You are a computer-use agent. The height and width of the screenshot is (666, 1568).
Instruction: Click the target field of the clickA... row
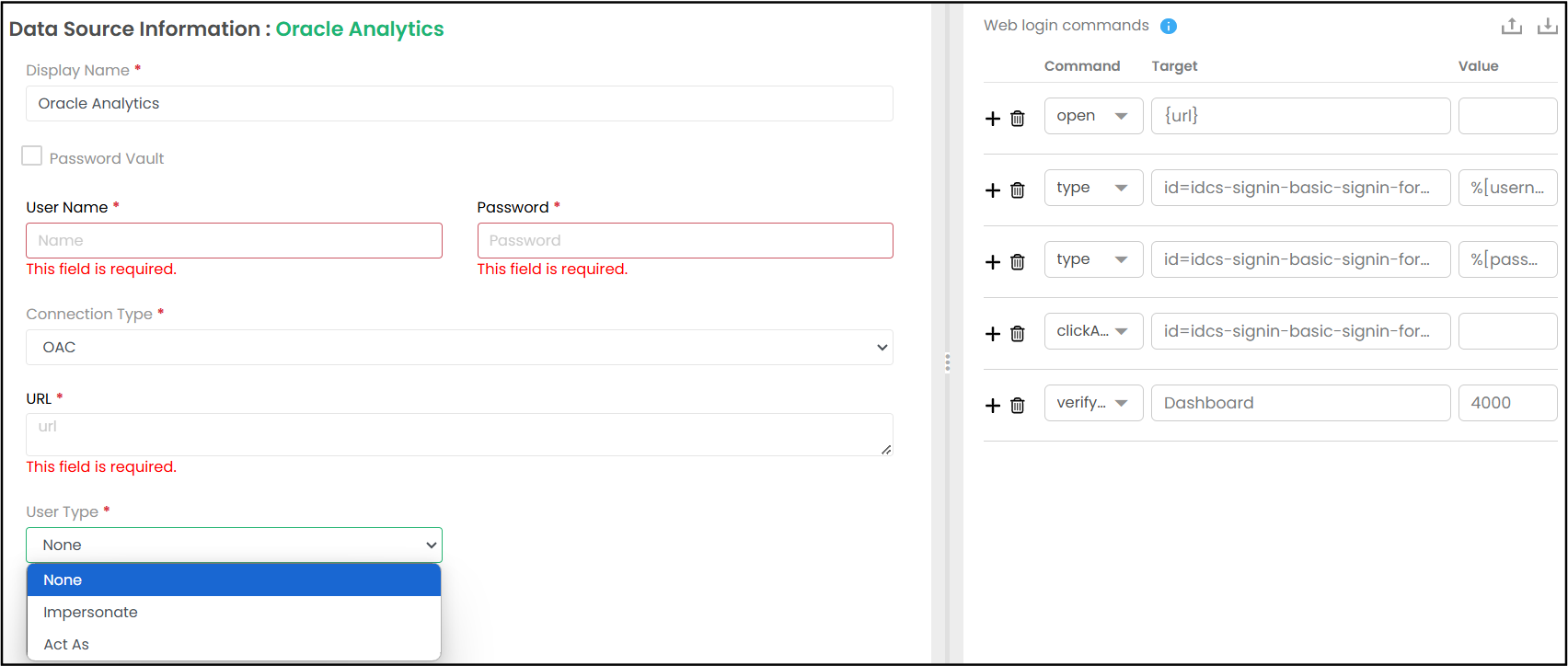click(1301, 331)
